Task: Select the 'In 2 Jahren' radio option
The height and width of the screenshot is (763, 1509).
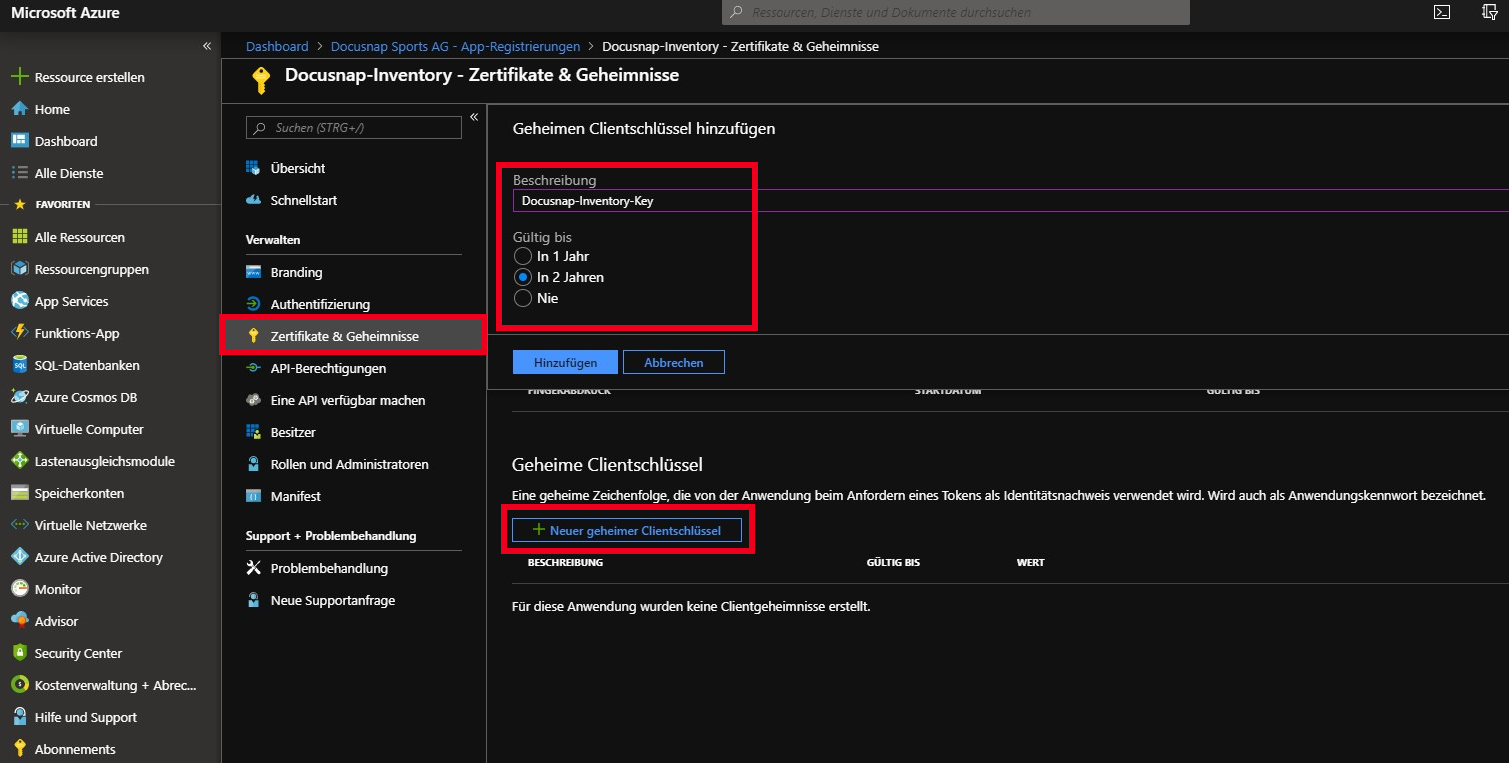Action: [522, 277]
